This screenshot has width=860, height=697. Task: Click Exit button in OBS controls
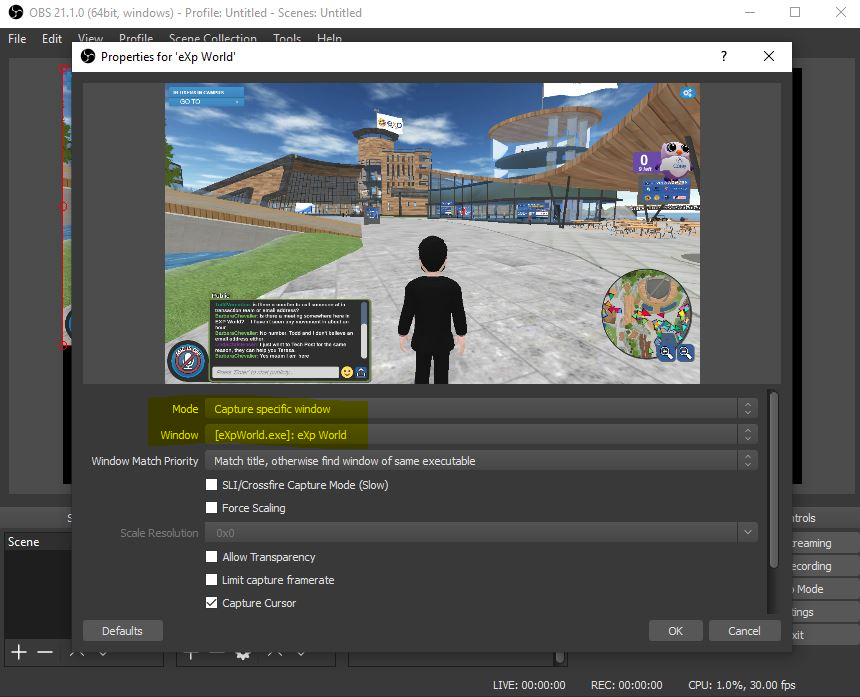point(825,635)
